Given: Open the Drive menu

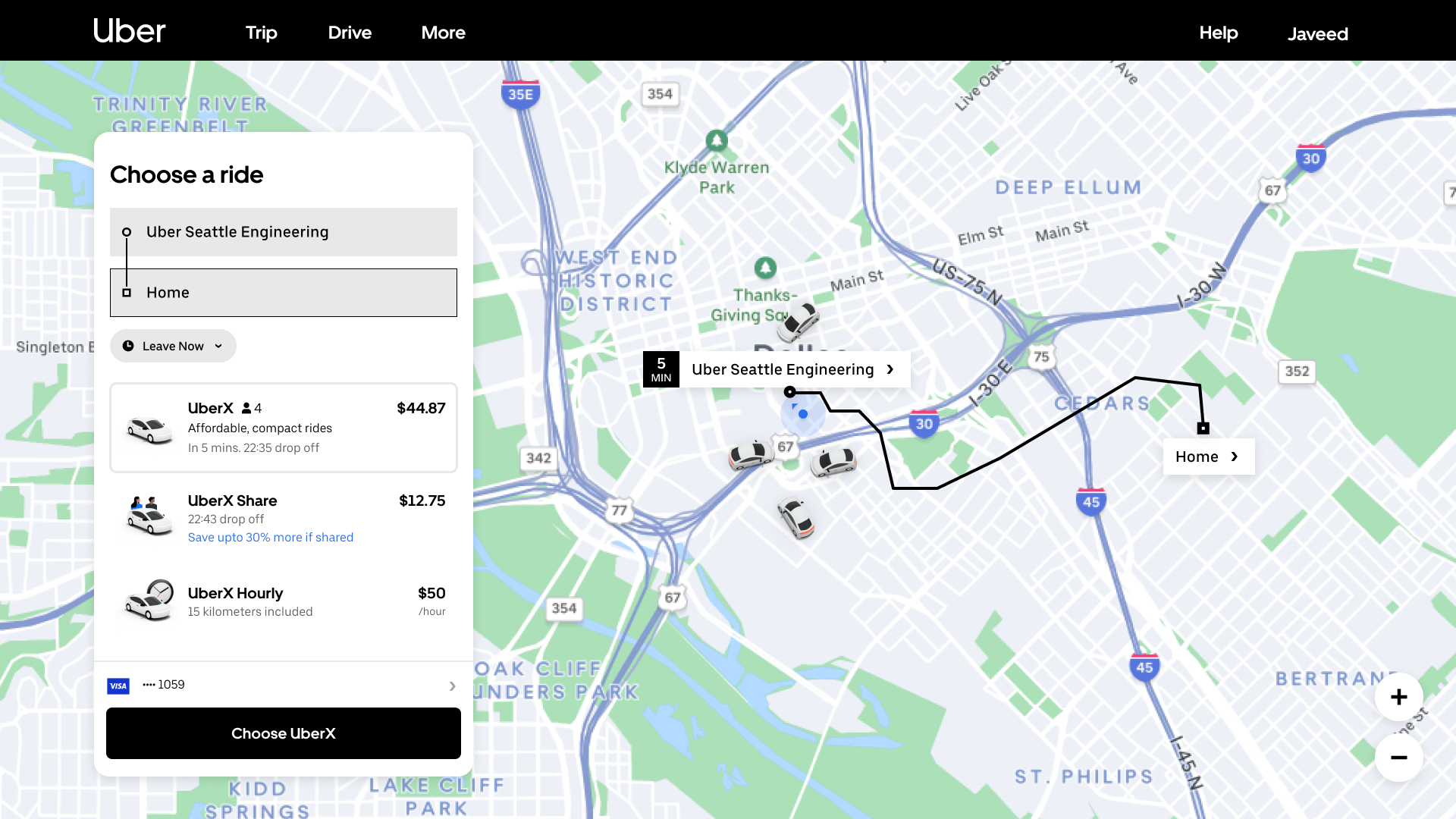Looking at the screenshot, I should tap(350, 33).
